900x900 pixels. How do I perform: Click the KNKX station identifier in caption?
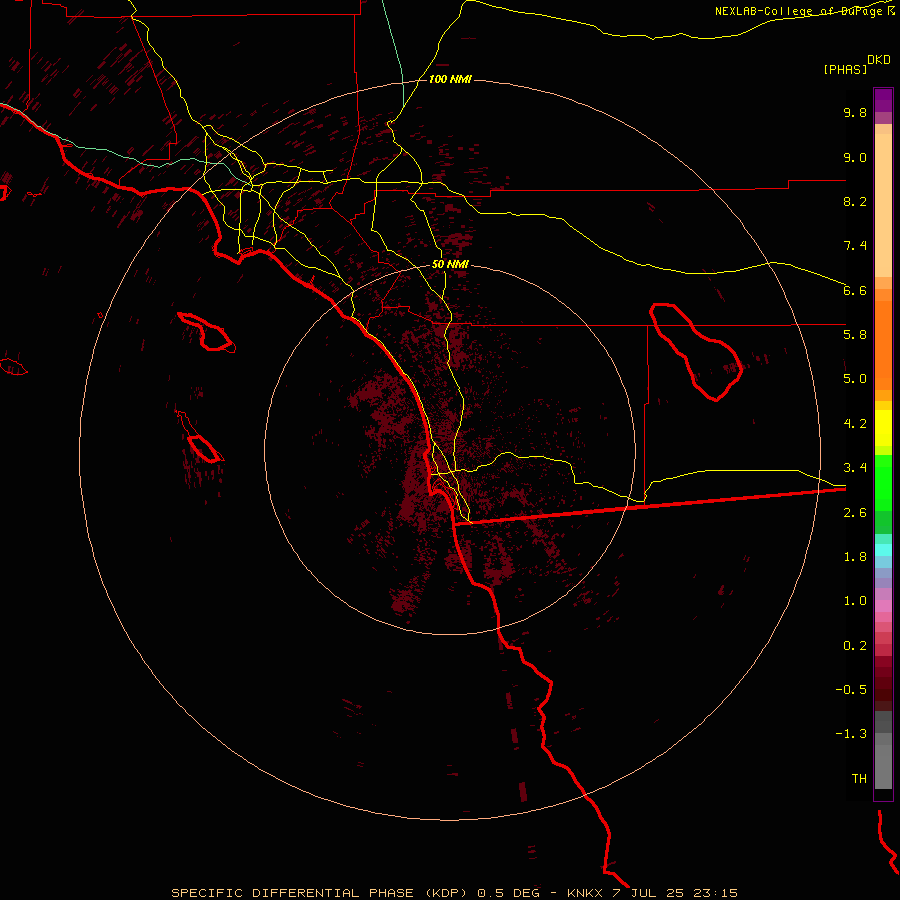(584, 893)
